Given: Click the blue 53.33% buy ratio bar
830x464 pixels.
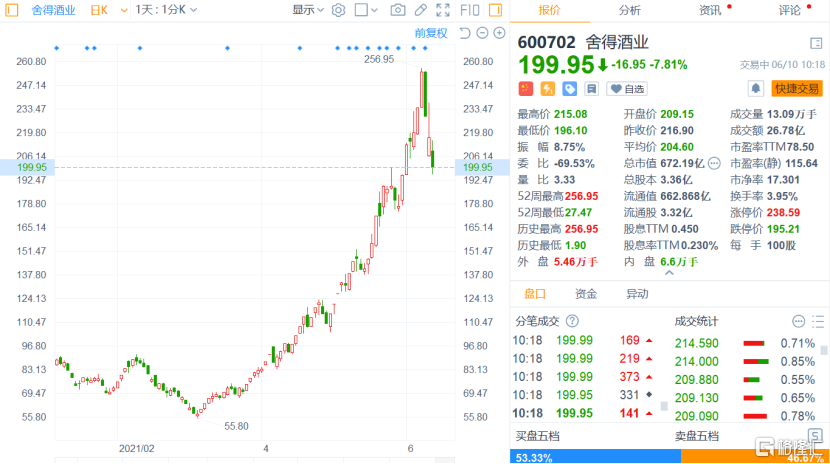Looking at the screenshot, I should (596, 457).
